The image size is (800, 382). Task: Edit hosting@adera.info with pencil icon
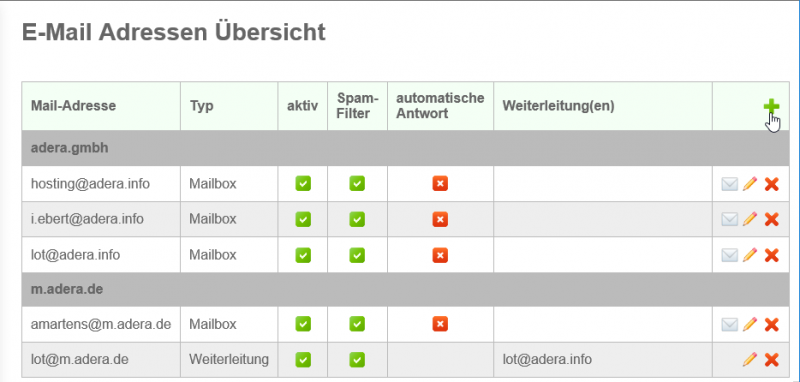(749, 184)
